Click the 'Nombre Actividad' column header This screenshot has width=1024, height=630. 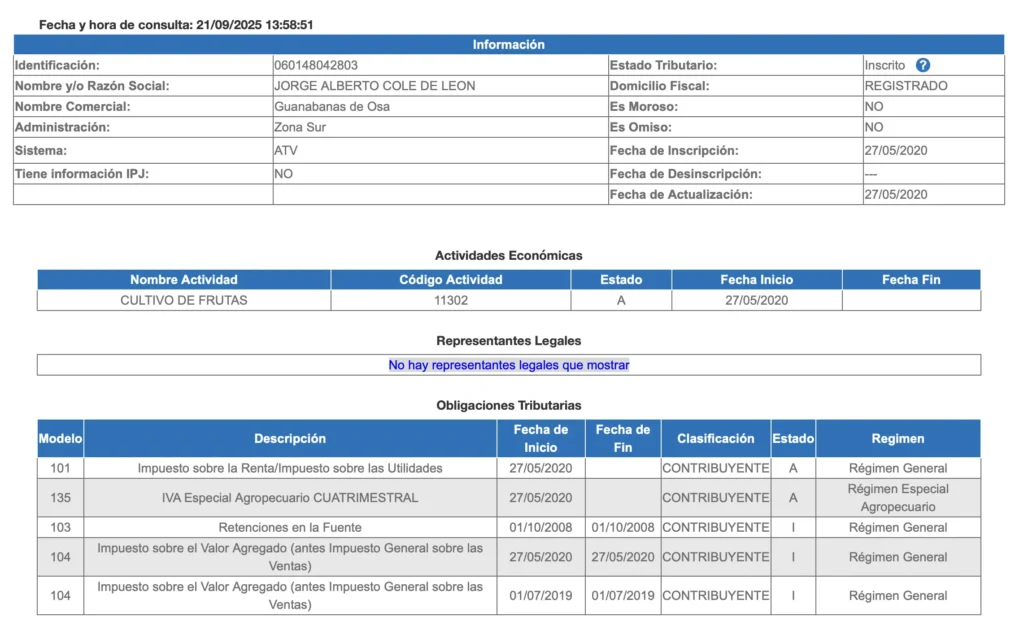click(x=184, y=279)
